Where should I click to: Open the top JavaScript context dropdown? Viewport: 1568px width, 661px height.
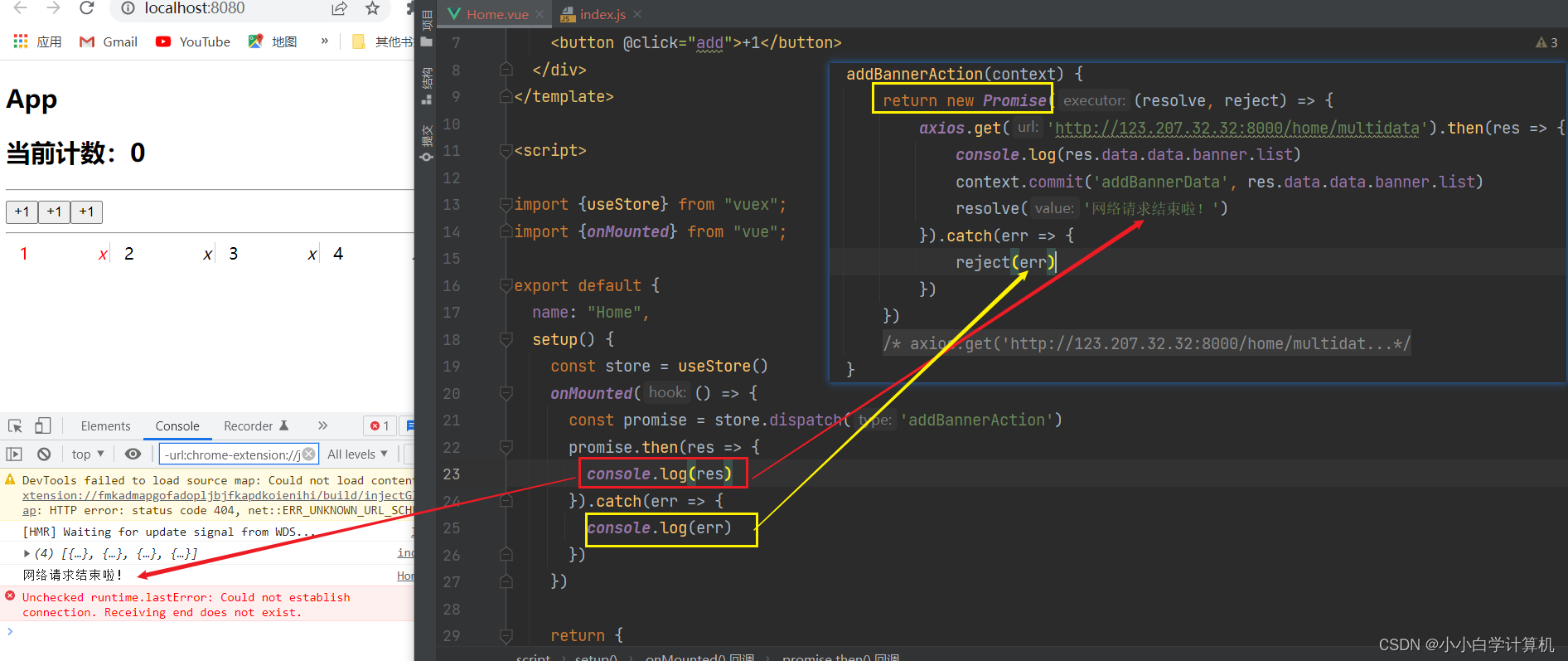pos(88,454)
